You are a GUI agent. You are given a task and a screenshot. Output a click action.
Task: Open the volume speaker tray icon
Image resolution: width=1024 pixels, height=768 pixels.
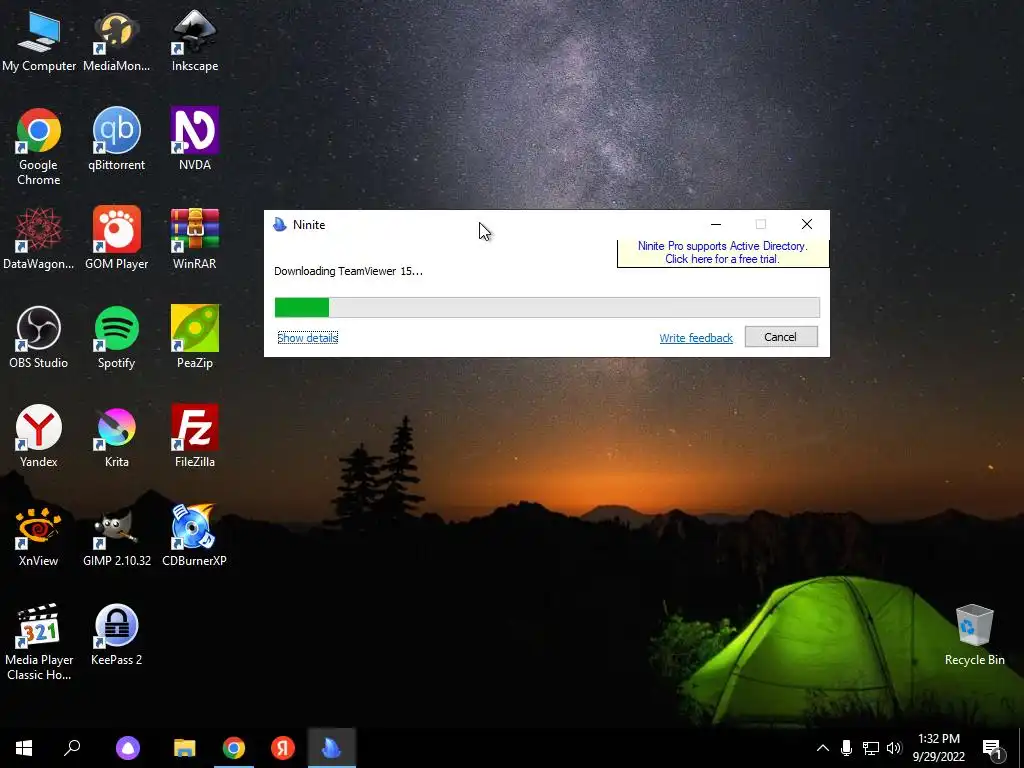click(894, 748)
